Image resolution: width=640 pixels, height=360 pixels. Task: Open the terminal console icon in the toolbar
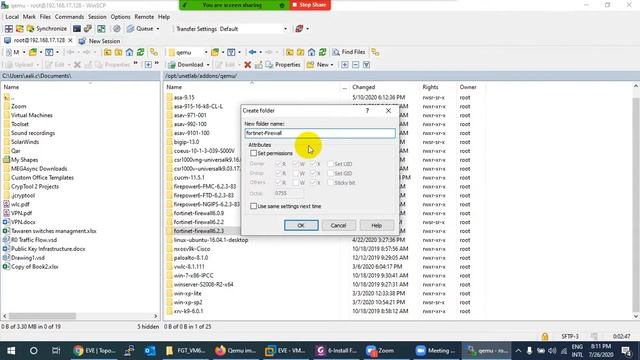tap(77, 29)
